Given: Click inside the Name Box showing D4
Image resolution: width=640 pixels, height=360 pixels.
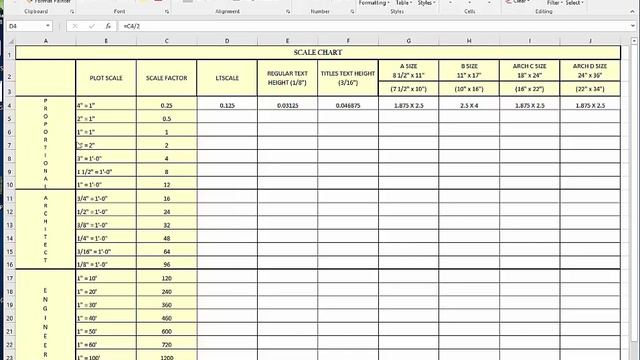Looking at the screenshot, I should (x=25, y=26).
